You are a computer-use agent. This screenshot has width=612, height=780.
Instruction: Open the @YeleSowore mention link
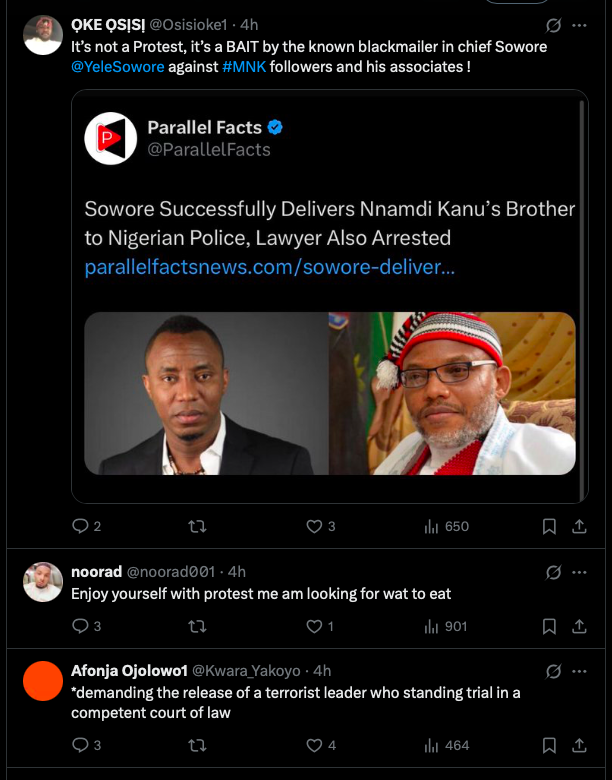pyautogui.click(x=109, y=66)
